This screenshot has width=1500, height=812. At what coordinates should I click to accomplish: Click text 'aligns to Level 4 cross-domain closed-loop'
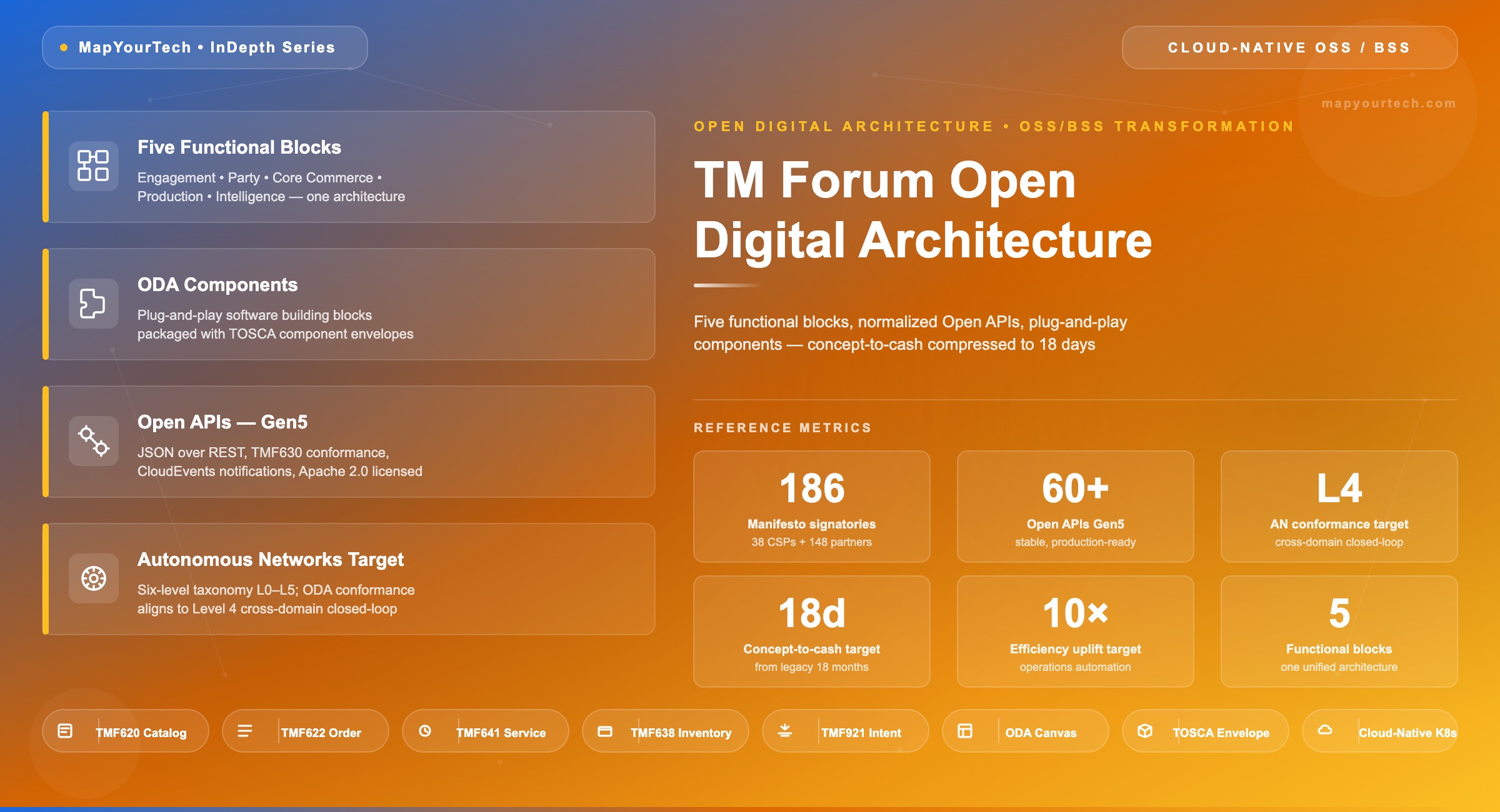(267, 609)
